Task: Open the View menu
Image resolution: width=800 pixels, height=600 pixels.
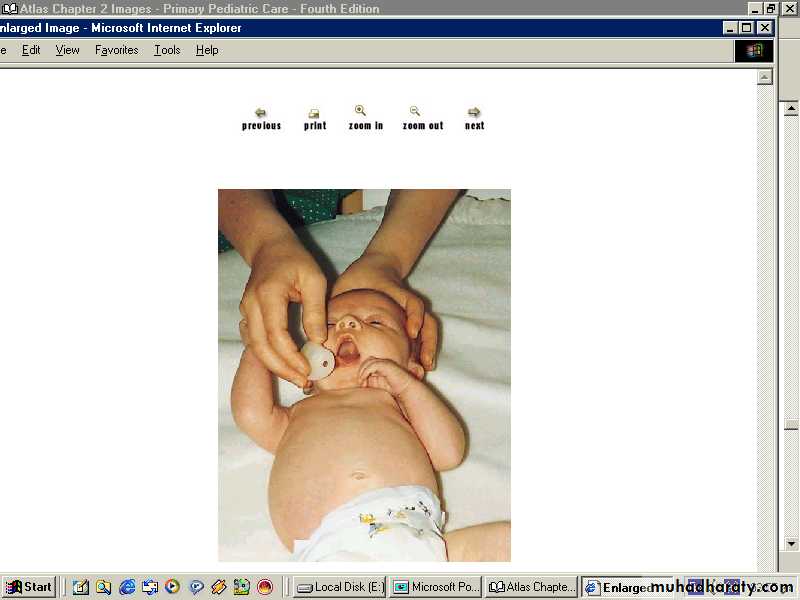Action: point(67,50)
